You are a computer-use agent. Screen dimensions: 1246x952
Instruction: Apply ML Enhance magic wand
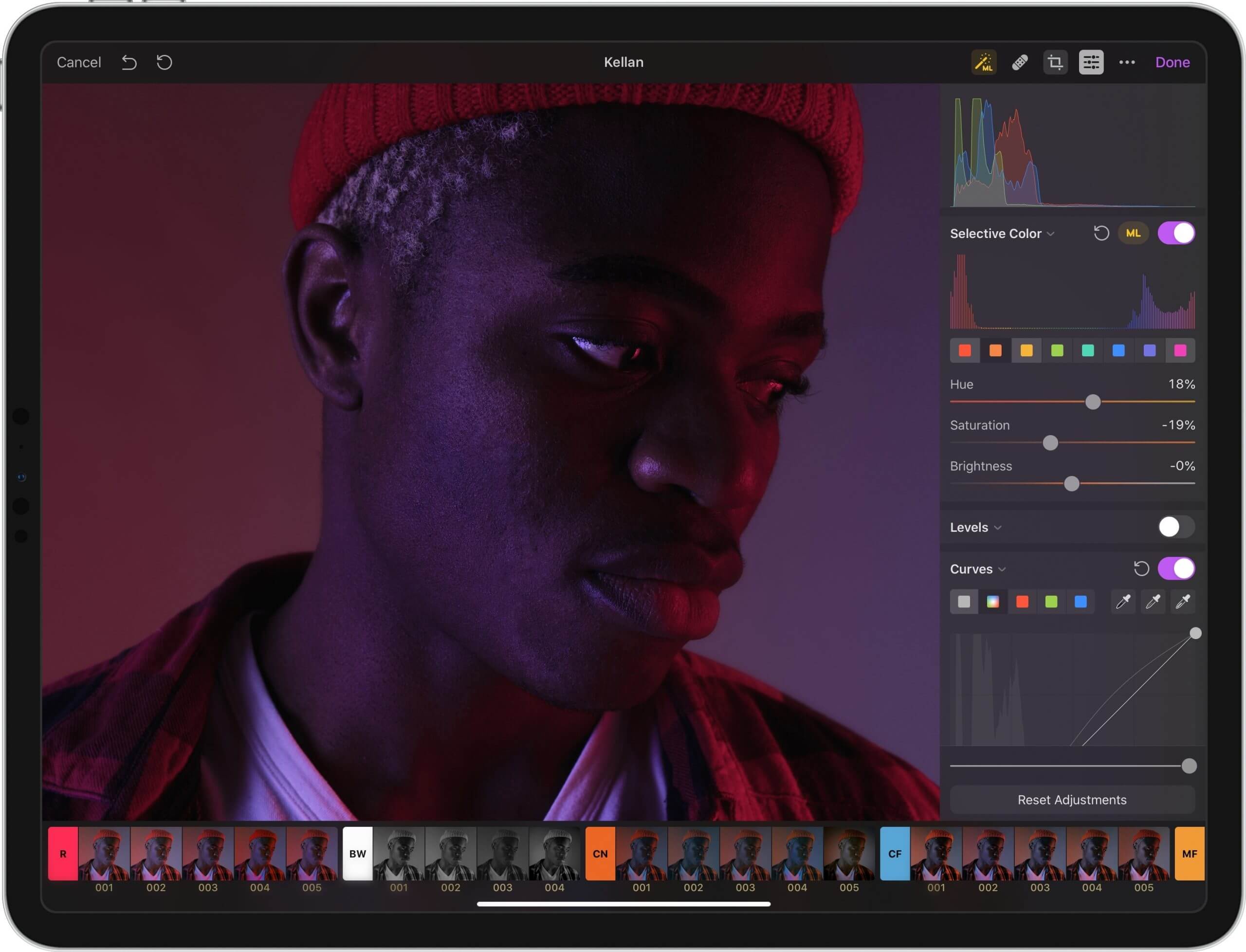point(984,62)
